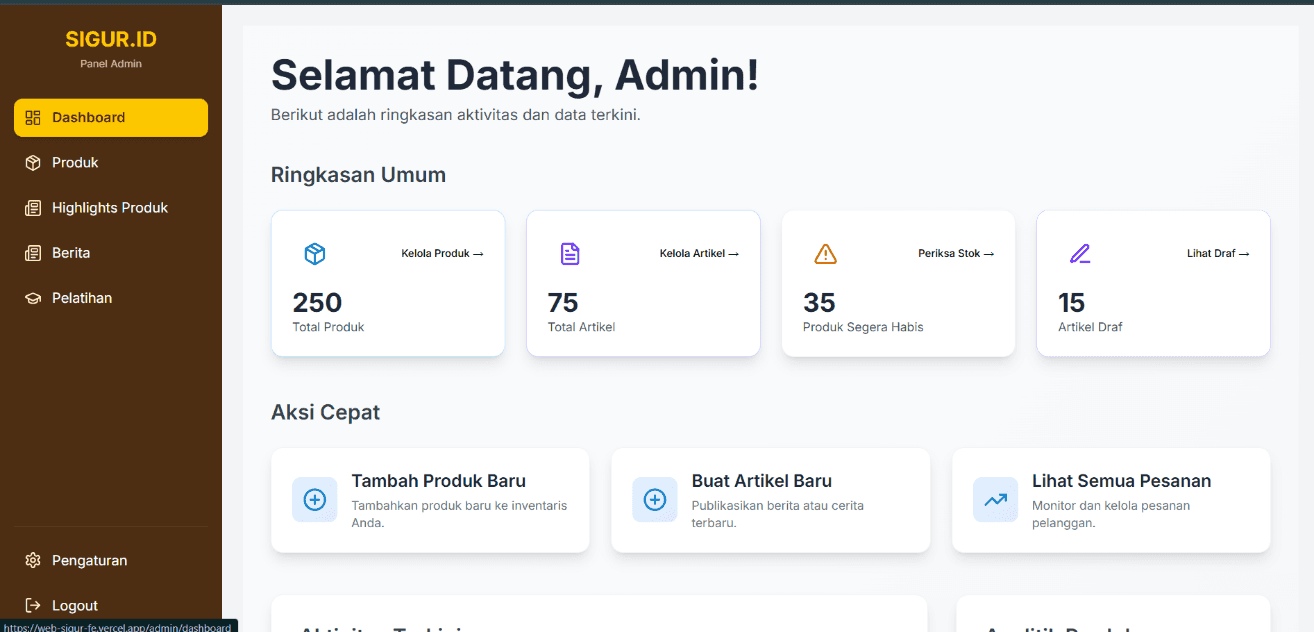Click the SIGUR.ID logo text
Image resolution: width=1314 pixels, height=632 pixels.
coord(111,40)
